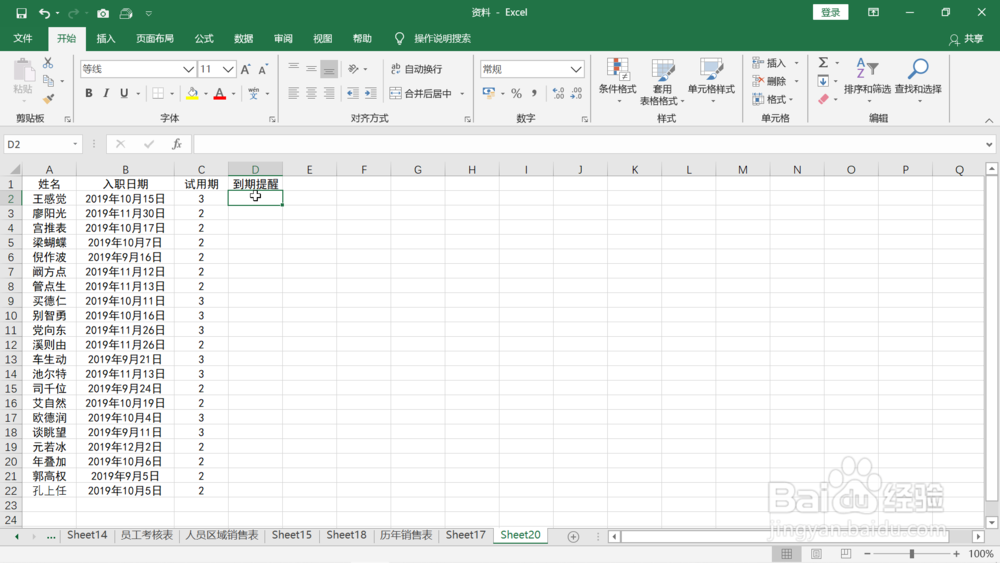Viewport: 1000px width, 563px height.
Task: Click the insert function fx icon
Action: [177, 144]
